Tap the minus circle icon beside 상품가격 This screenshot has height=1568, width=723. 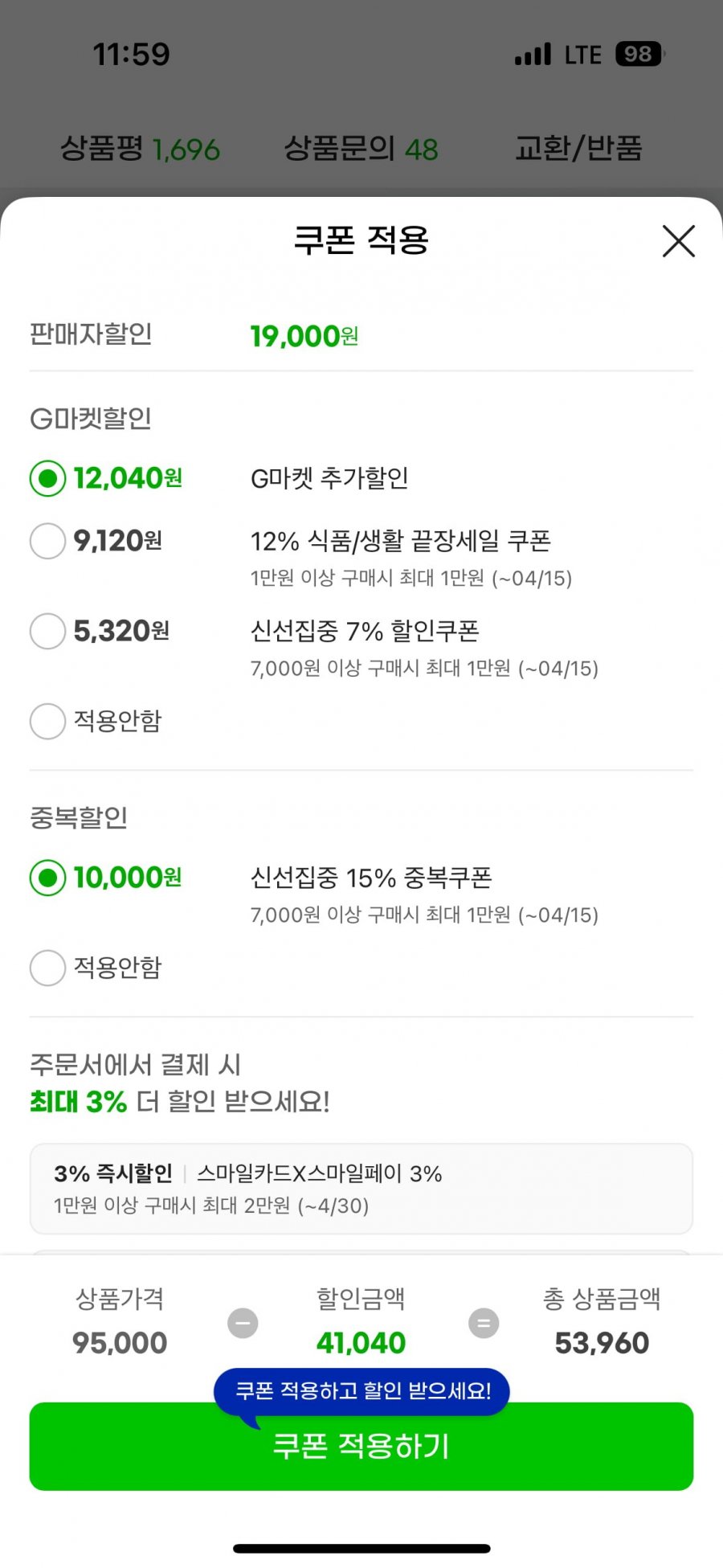[x=243, y=1323]
